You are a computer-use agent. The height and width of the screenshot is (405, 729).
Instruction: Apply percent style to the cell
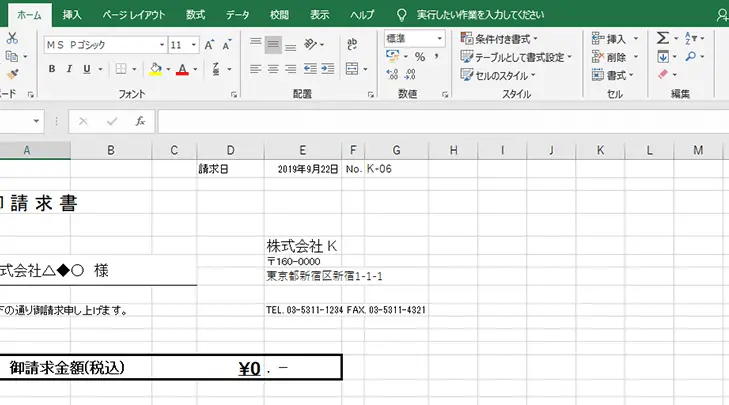point(420,57)
